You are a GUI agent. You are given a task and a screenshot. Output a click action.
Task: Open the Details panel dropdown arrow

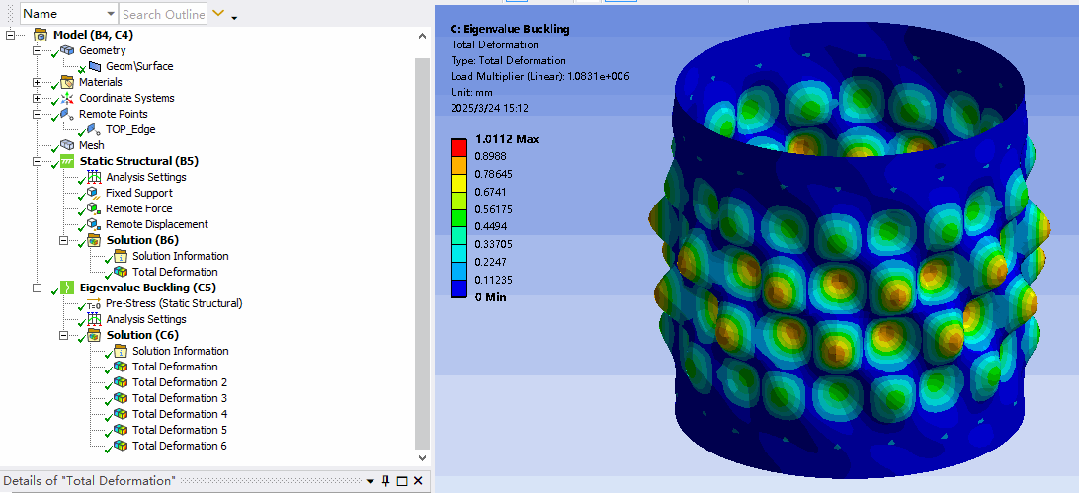(x=370, y=481)
